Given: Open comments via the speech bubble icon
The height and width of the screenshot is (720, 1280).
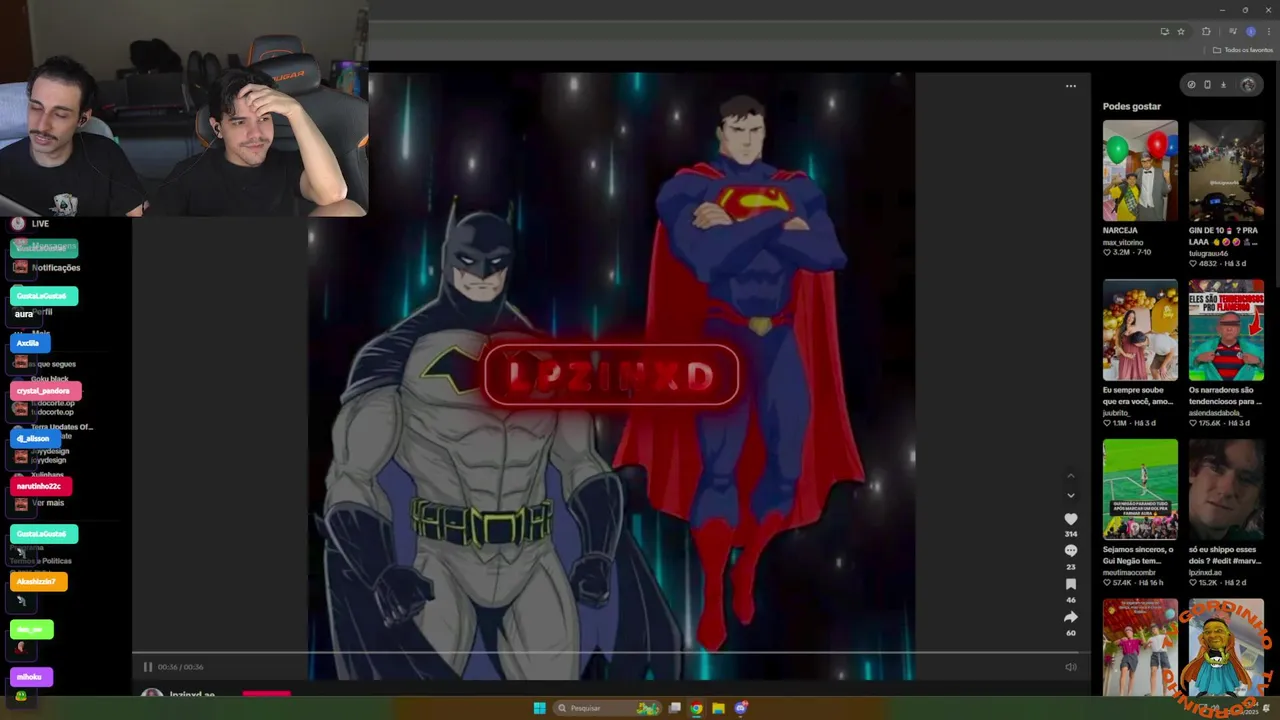Looking at the screenshot, I should (x=1070, y=551).
